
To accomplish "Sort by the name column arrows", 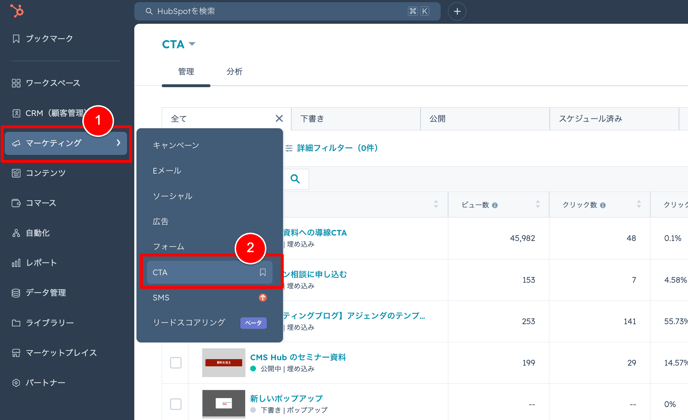I will point(436,205).
